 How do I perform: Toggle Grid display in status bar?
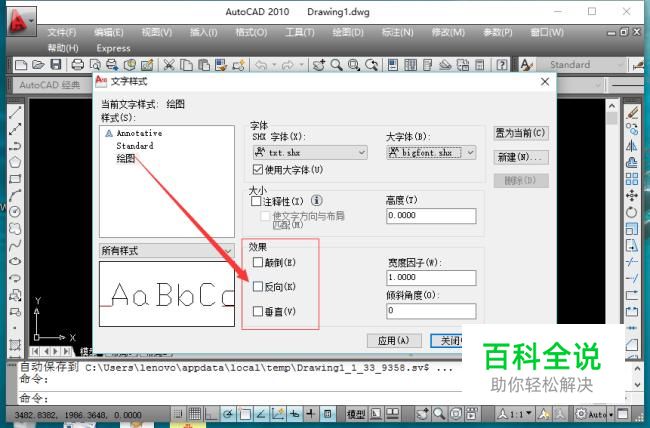pos(195,413)
